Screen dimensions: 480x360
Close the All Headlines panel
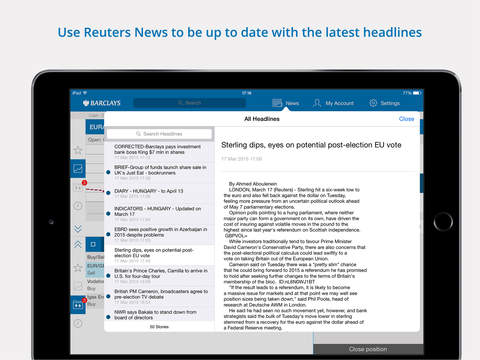[406, 119]
